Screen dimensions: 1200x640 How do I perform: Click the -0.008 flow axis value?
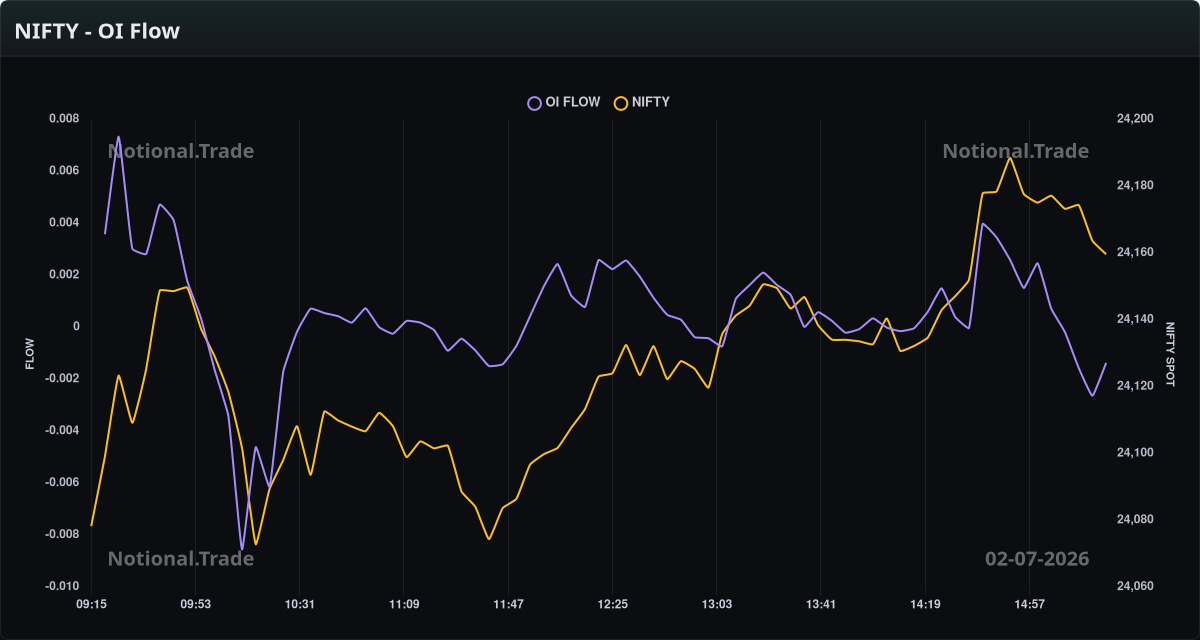(62, 535)
